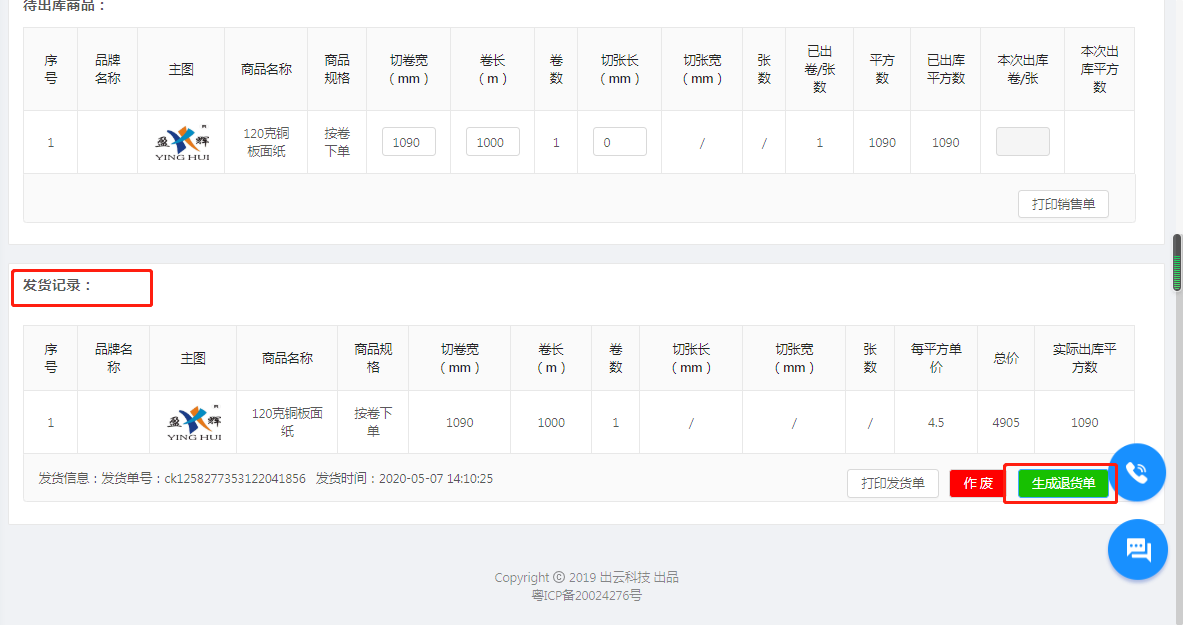Open the 粤ICP备20024276号 link
Image resolution: width=1183 pixels, height=626 pixels.
click(x=587, y=595)
